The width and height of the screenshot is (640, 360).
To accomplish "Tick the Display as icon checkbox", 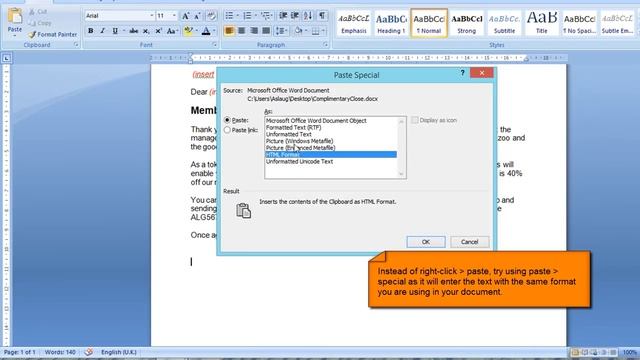I will 415,120.
